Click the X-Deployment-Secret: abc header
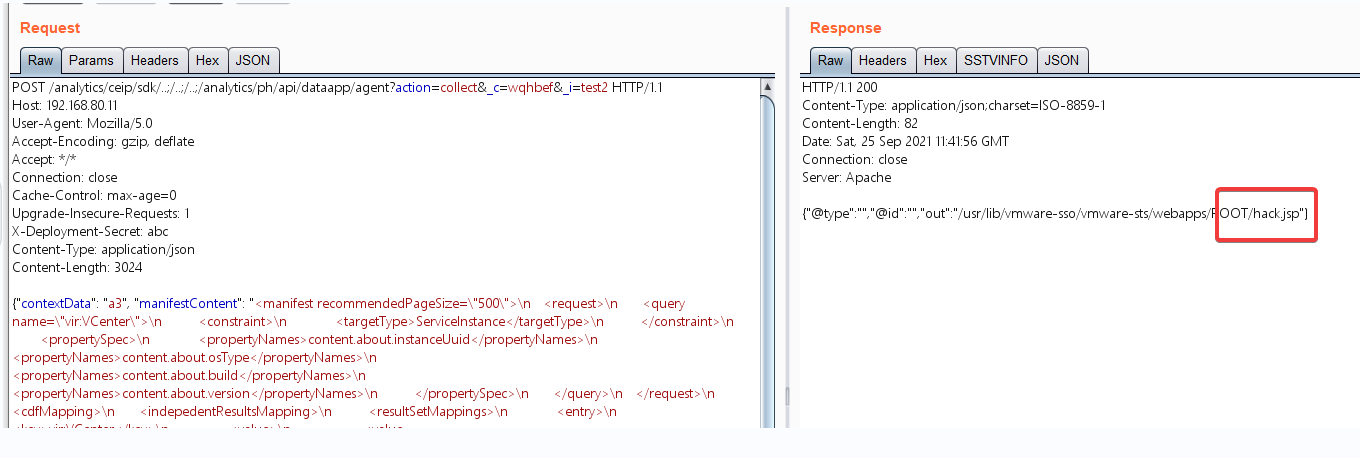The width and height of the screenshot is (1360, 458). [x=91, y=232]
